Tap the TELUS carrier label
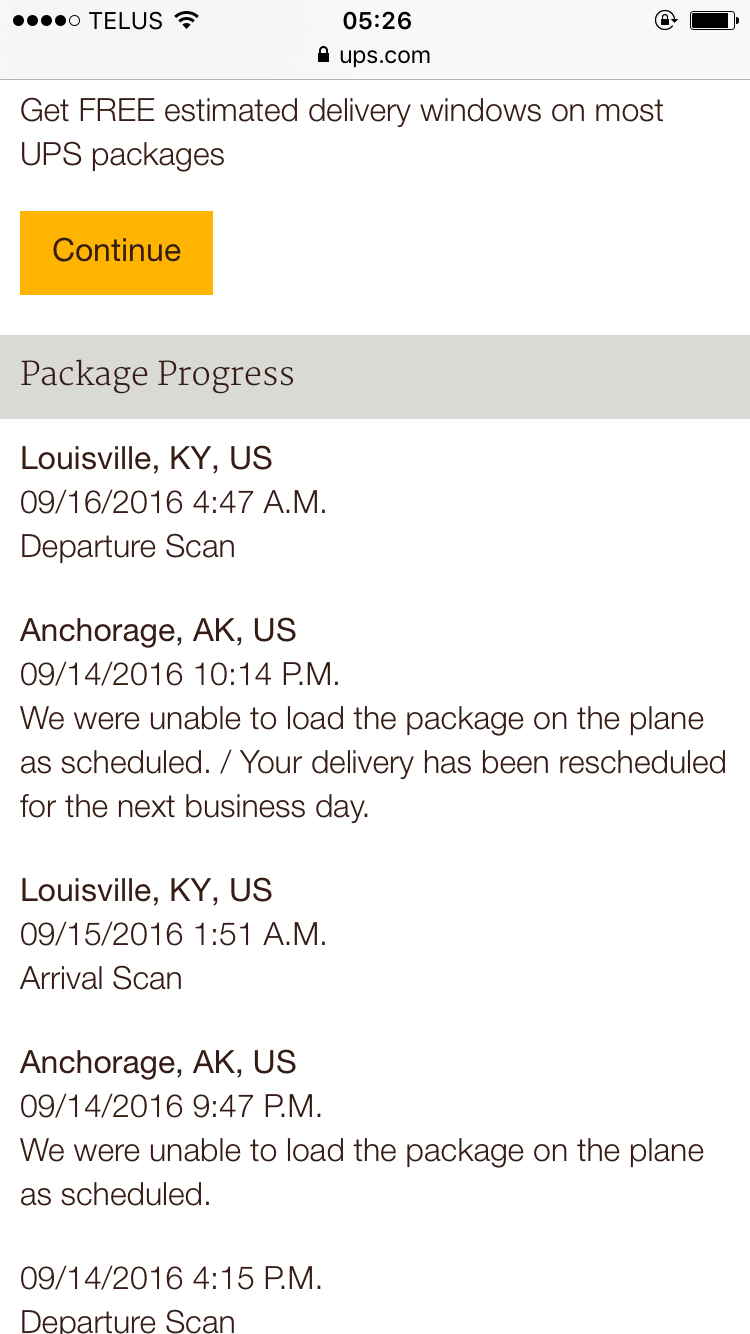Screen dimensions: 750x1334 126,20
